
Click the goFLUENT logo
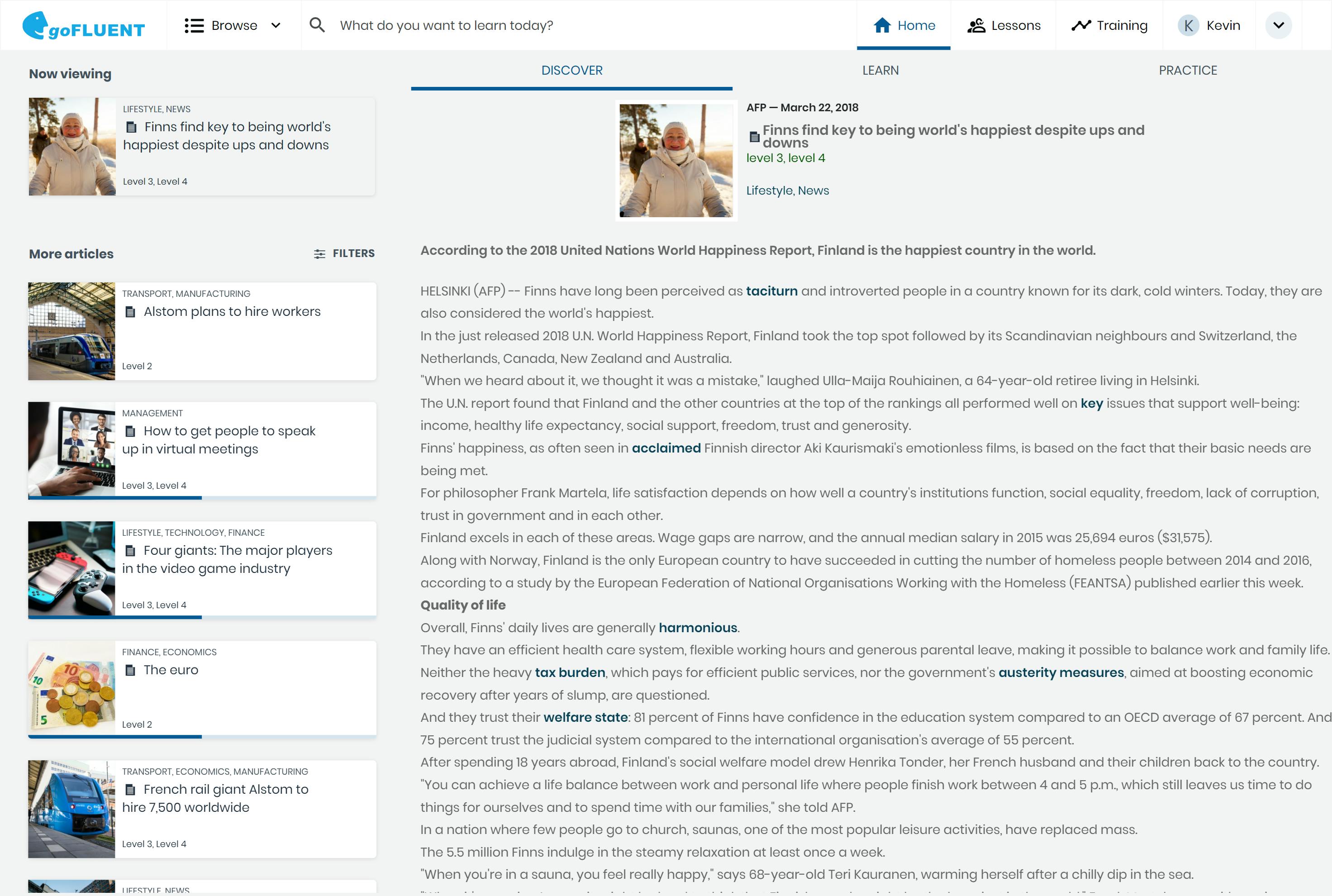click(x=83, y=26)
